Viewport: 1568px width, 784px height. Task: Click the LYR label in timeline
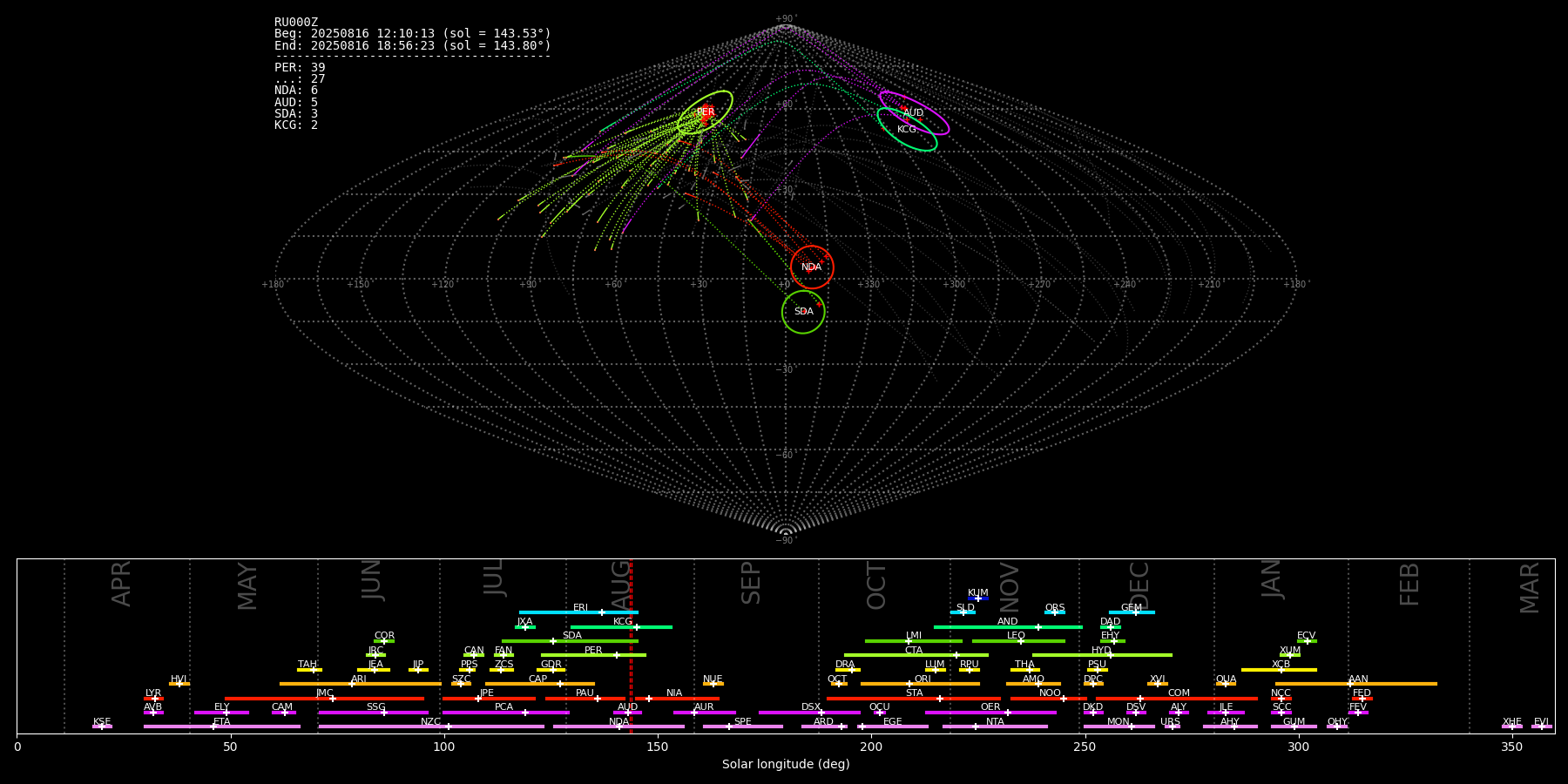click(153, 693)
